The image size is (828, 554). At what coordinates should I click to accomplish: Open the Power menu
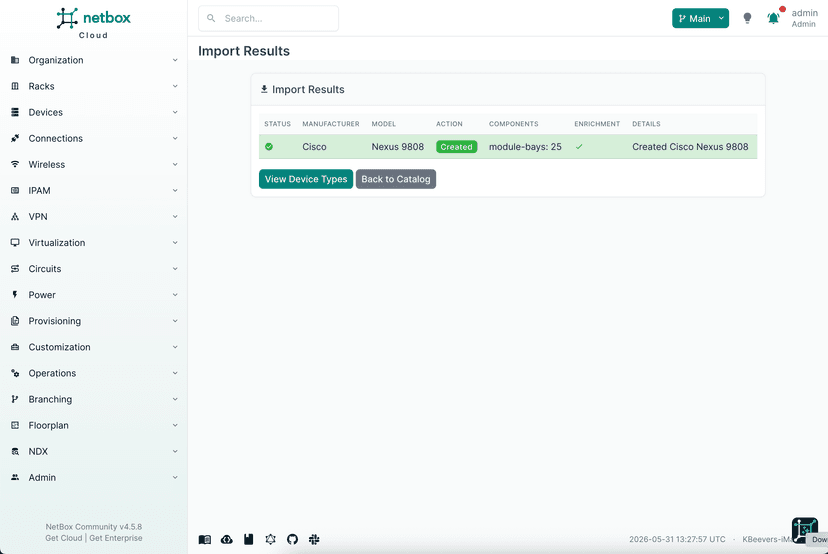point(93,295)
